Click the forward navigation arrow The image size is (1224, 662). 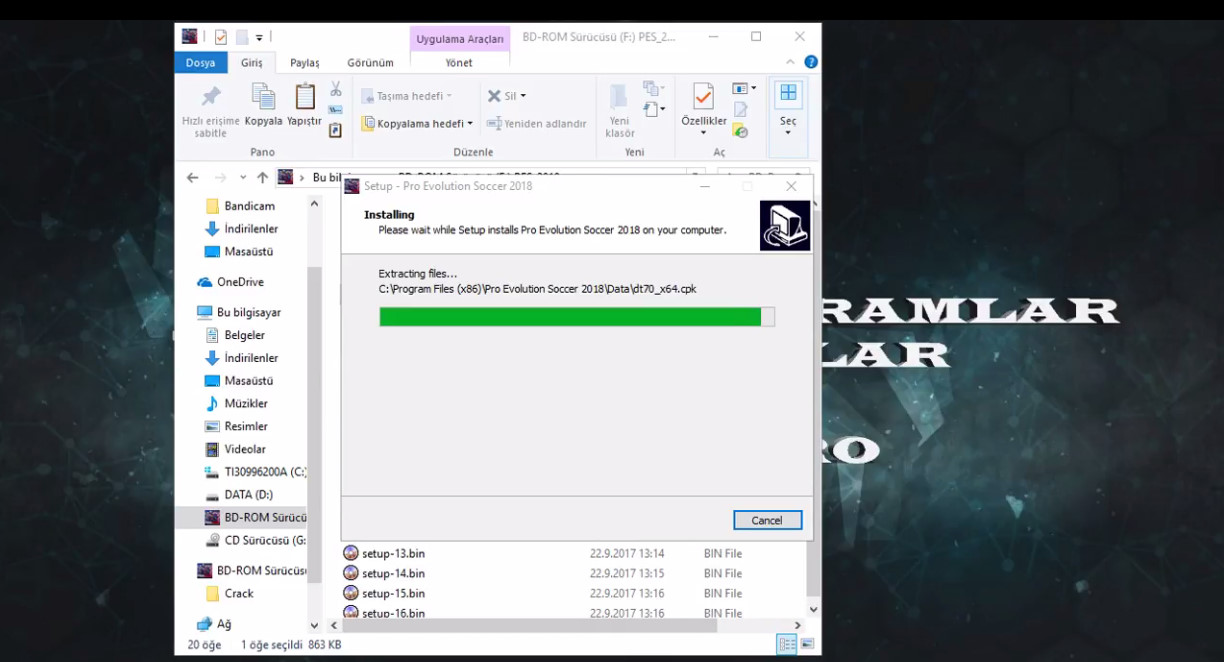click(x=220, y=177)
